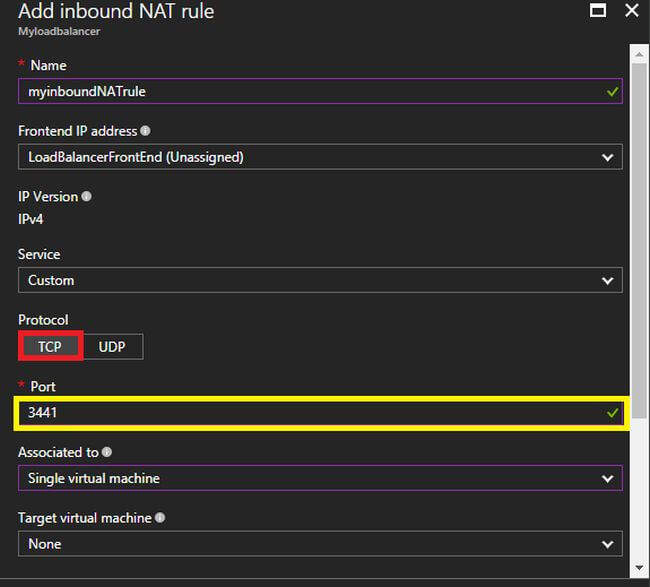Expand the Associated to dropdown
Image resolution: width=650 pixels, height=587 pixels.
[x=320, y=478]
